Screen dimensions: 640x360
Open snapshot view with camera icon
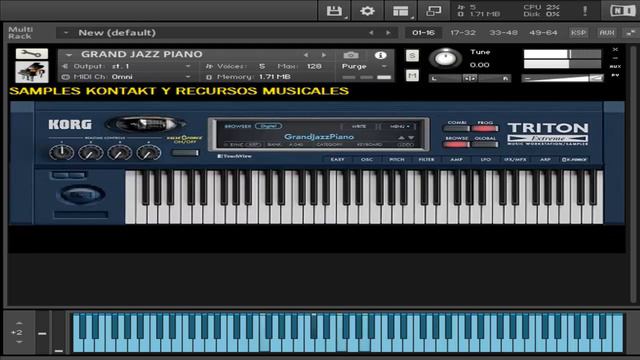coord(351,55)
